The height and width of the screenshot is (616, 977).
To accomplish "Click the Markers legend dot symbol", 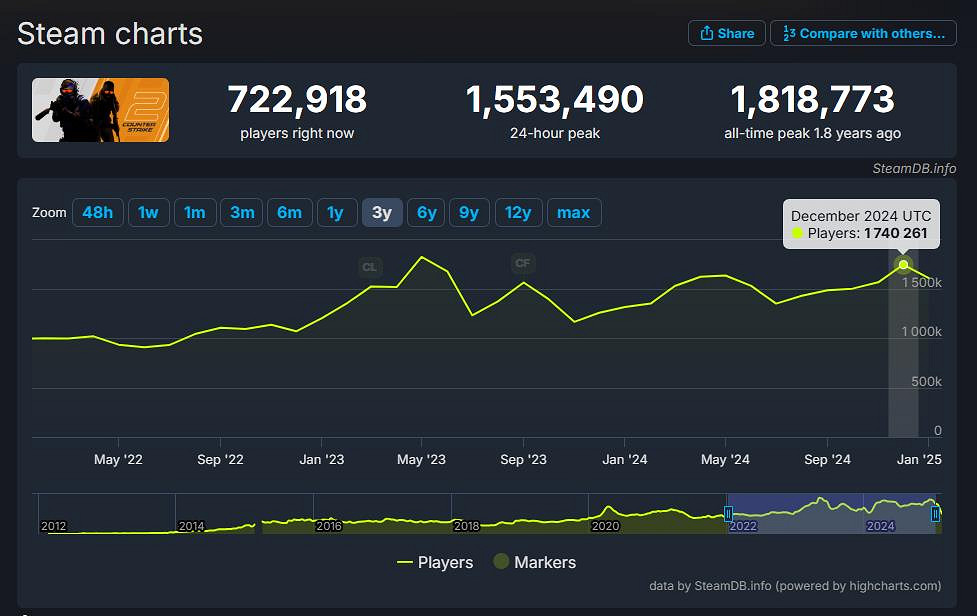I will tap(500, 562).
